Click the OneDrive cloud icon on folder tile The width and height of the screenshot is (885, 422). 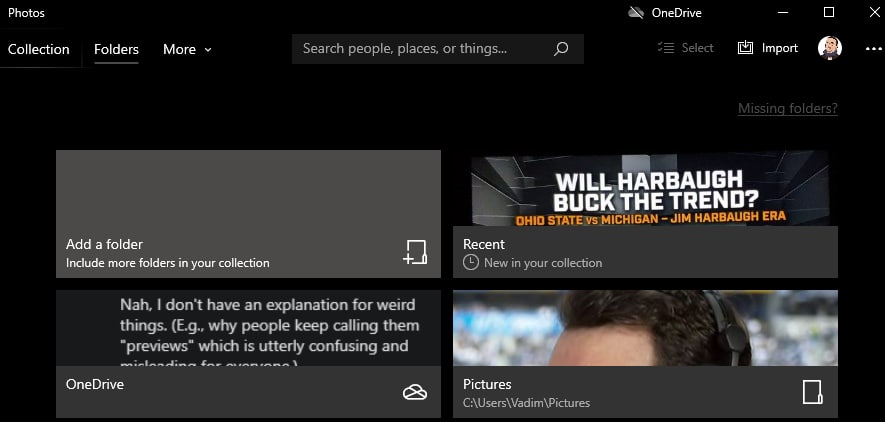[x=415, y=392]
